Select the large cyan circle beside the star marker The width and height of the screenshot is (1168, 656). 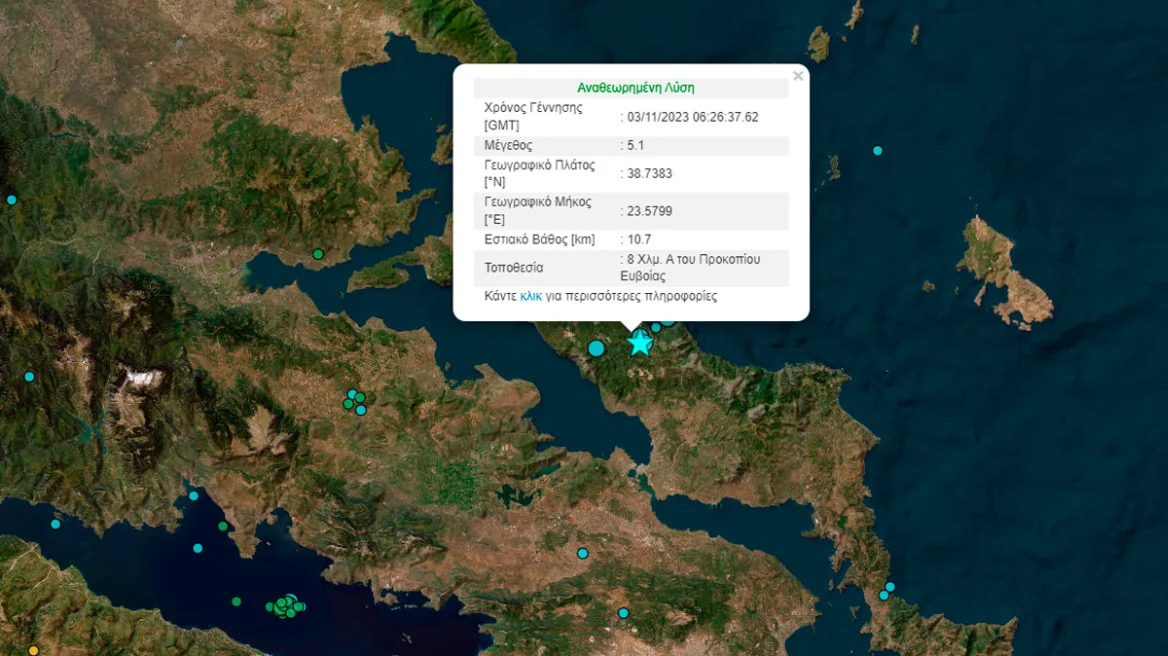pyautogui.click(x=596, y=348)
